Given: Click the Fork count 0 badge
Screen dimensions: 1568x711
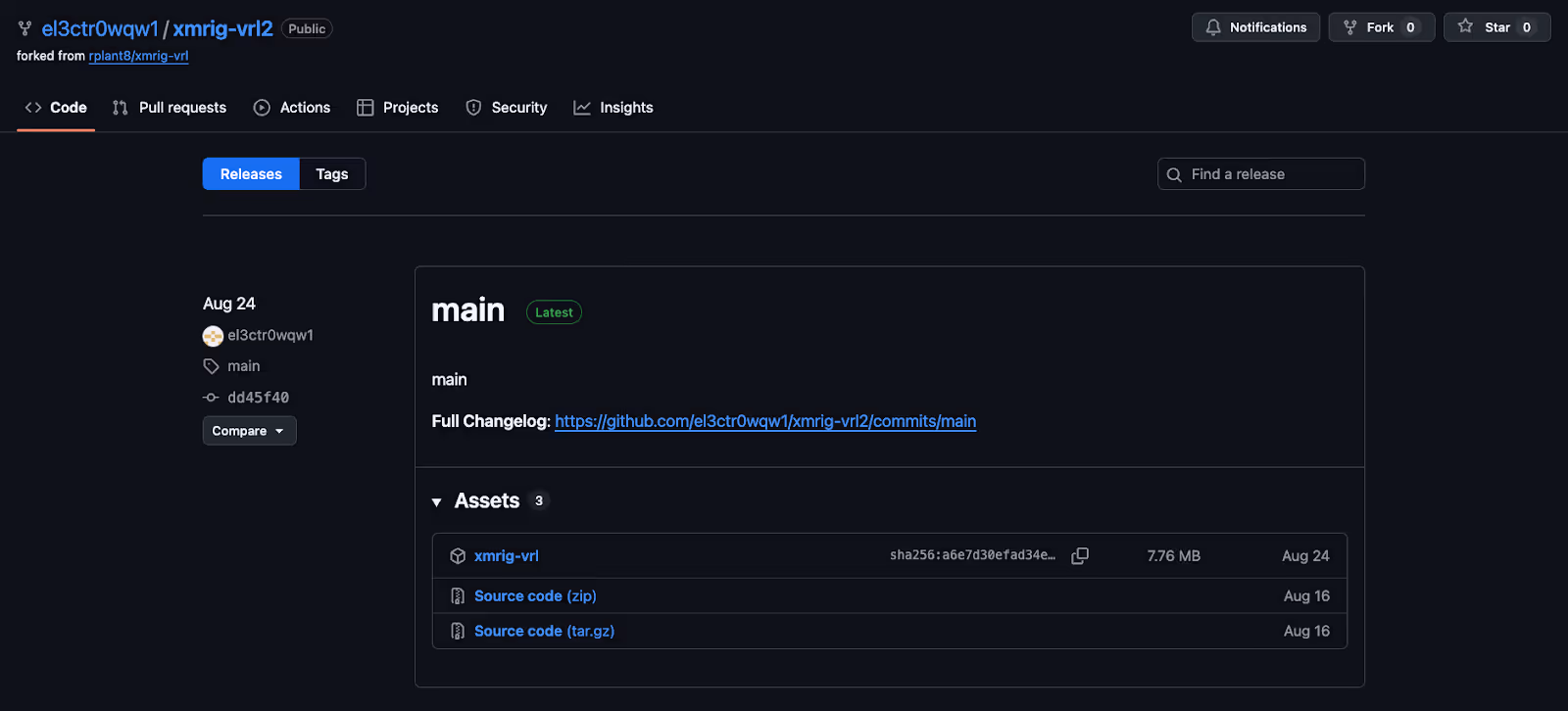Looking at the screenshot, I should 1410,27.
